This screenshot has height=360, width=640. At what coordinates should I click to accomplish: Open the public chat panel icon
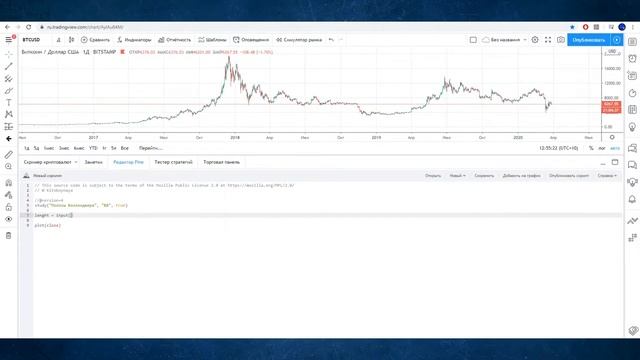(x=632, y=148)
